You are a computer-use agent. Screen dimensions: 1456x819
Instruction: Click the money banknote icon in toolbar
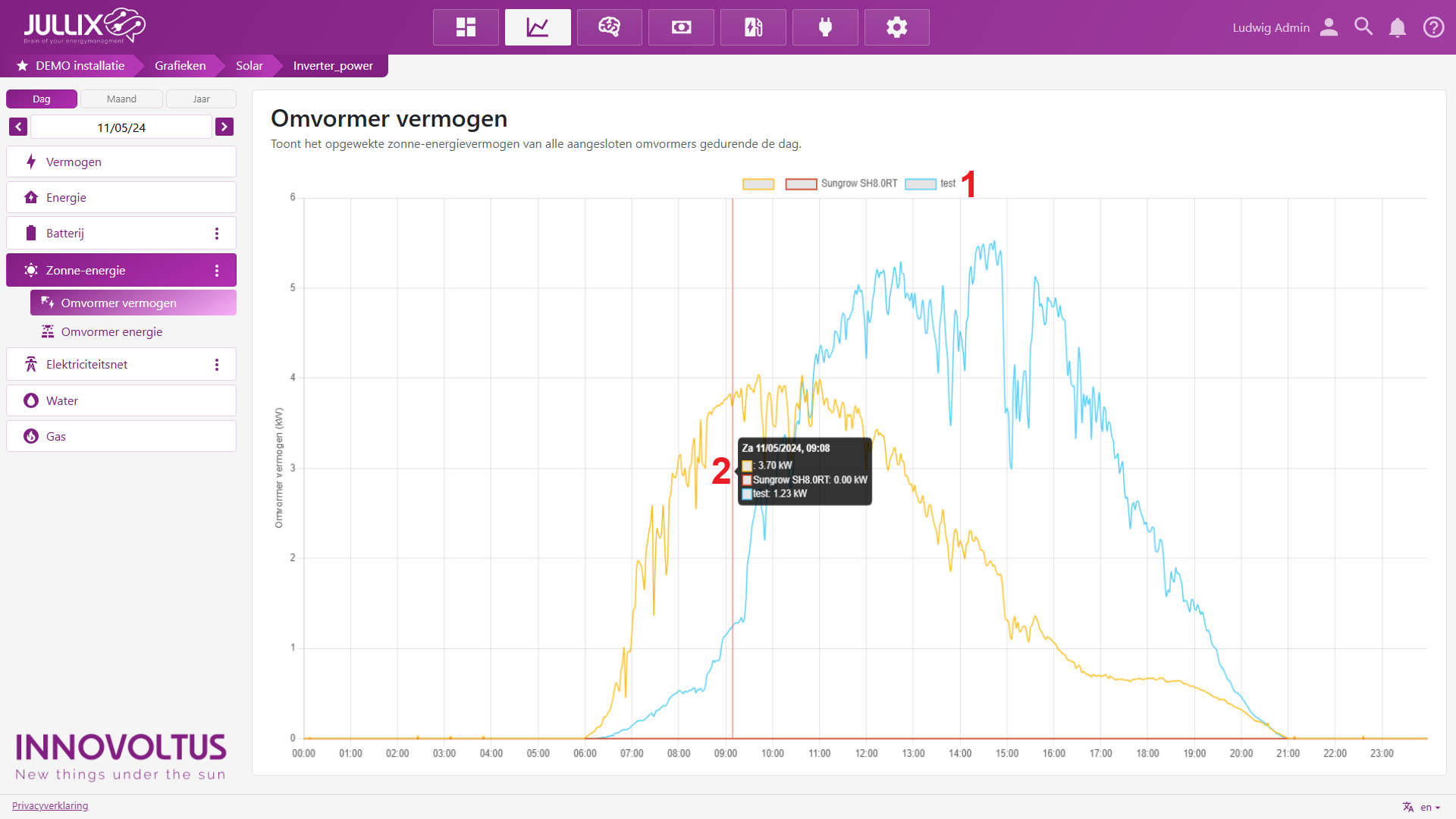(681, 27)
